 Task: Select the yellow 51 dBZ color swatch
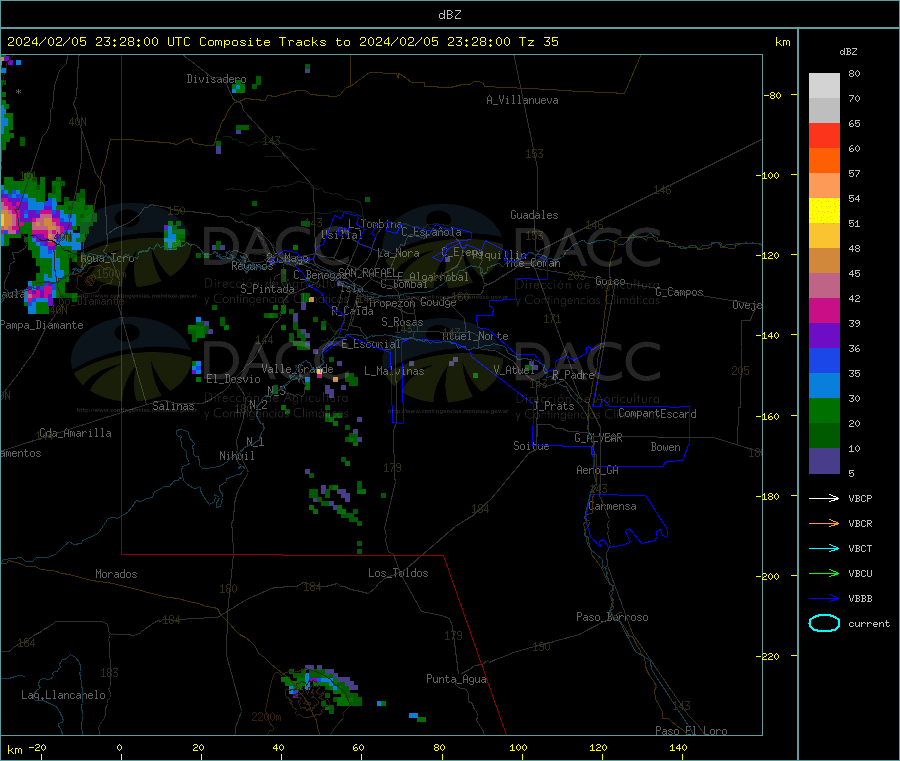pos(824,211)
